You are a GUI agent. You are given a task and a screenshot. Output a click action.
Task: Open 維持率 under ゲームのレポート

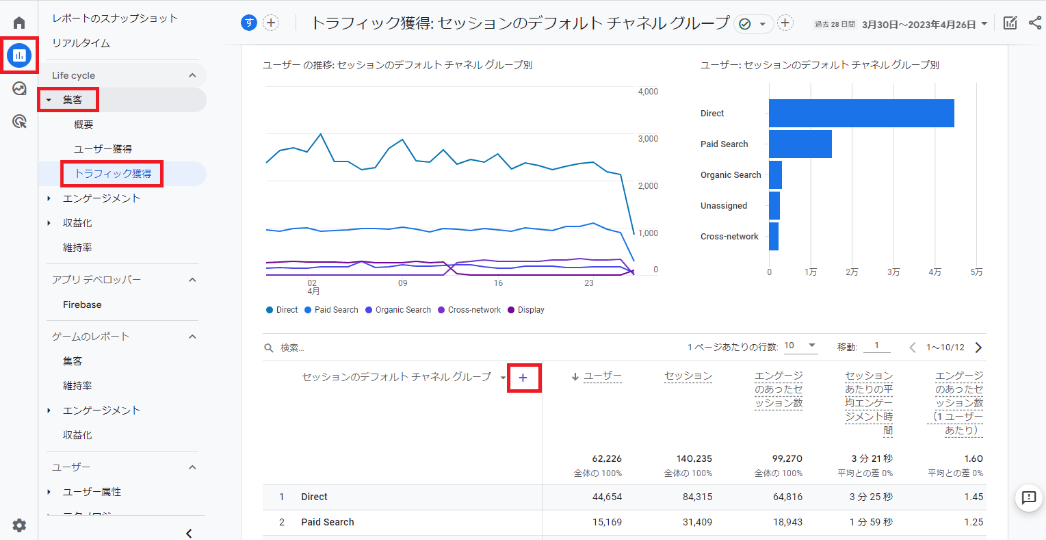(77, 386)
